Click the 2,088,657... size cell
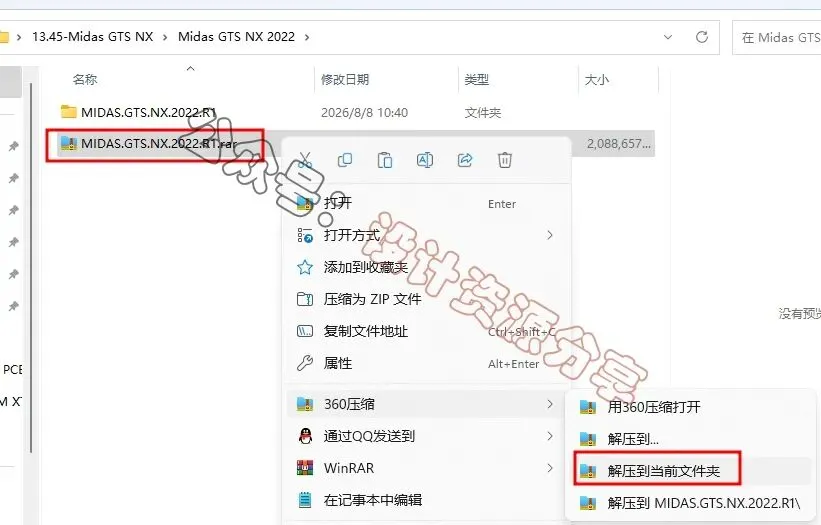821x525 pixels. (619, 144)
